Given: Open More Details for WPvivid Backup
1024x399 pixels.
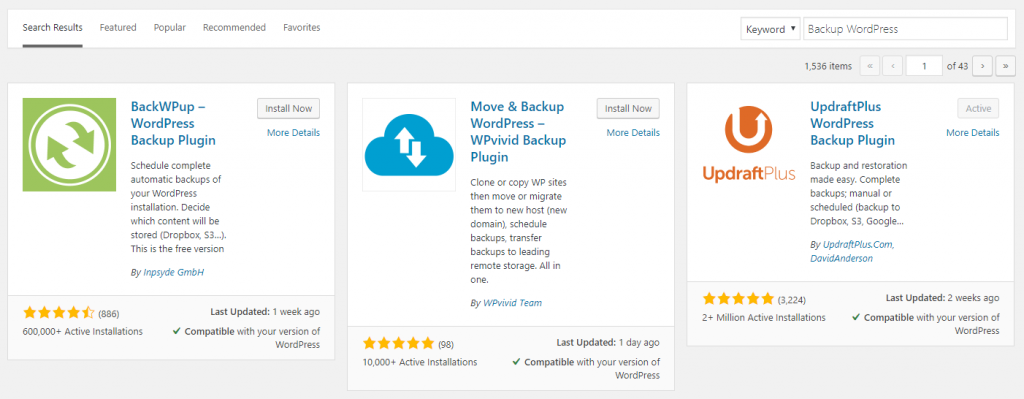Looking at the screenshot, I should point(633,133).
